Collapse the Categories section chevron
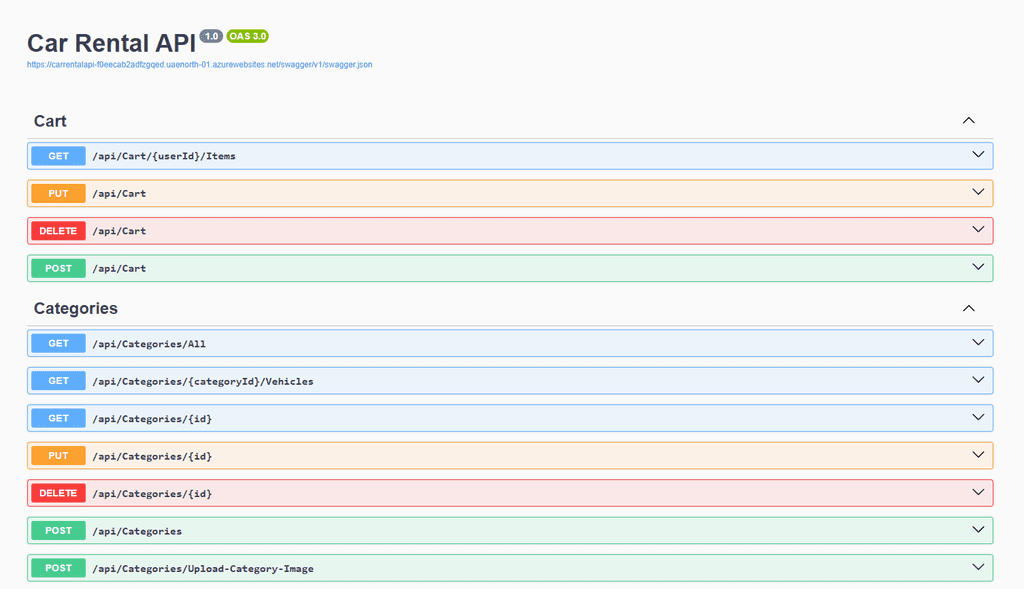1024x589 pixels. 968,308
